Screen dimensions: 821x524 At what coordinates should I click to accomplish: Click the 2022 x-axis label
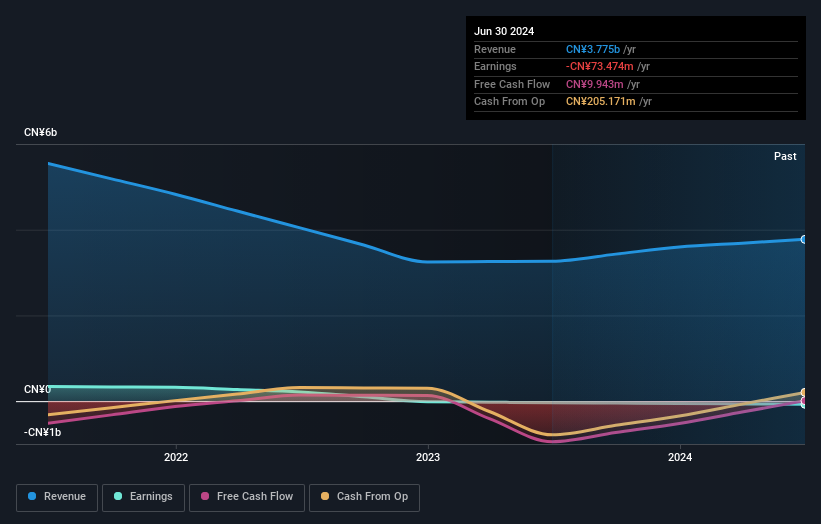click(176, 457)
